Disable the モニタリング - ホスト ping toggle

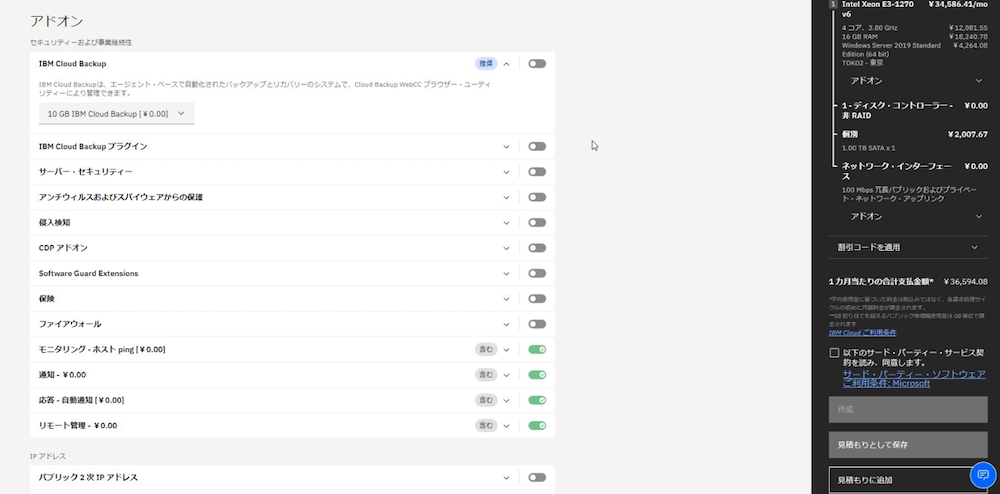[537, 350]
